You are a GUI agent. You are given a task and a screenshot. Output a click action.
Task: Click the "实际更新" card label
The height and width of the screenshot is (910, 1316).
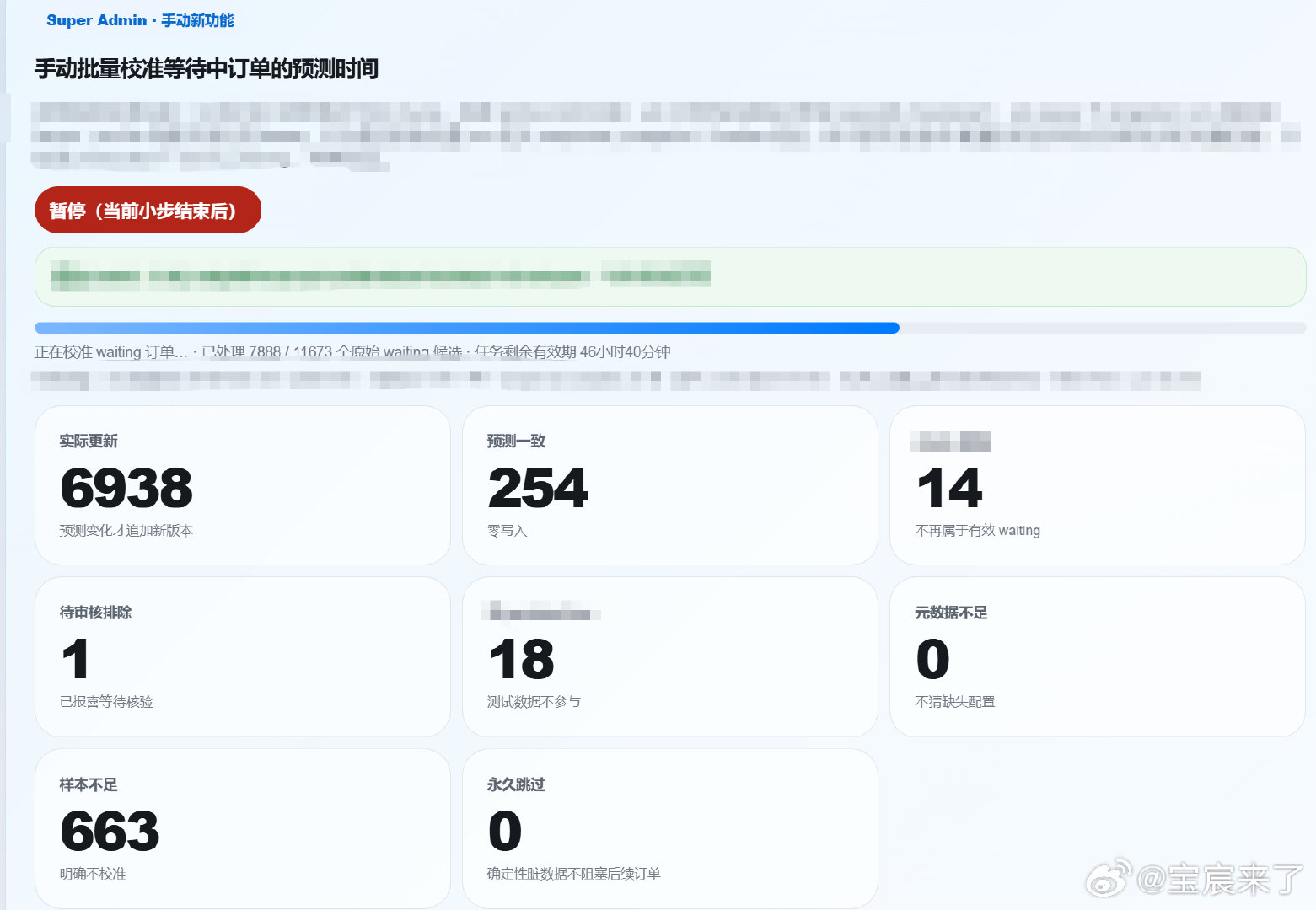(x=89, y=442)
